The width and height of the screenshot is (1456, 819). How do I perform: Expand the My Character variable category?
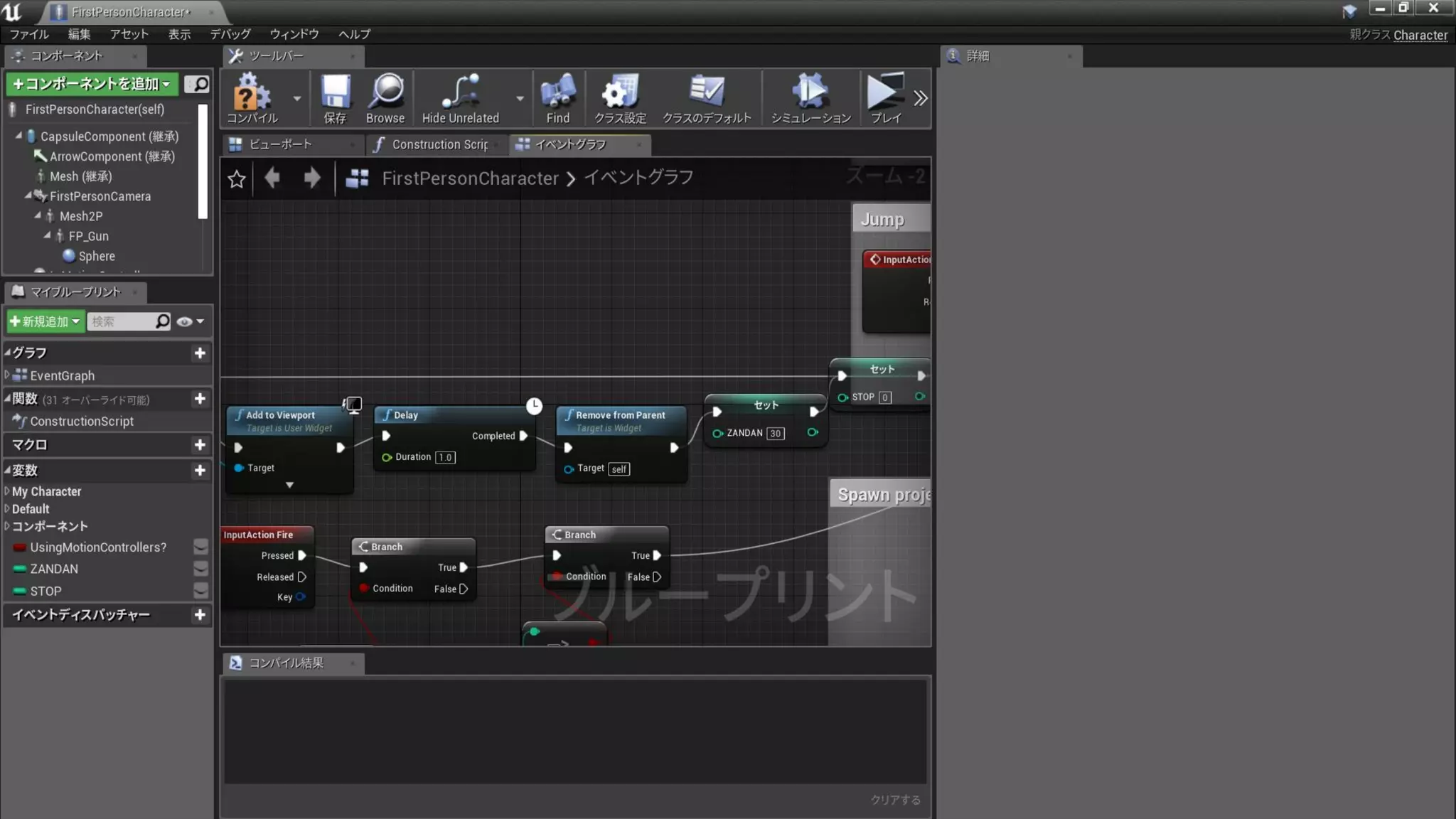pyautogui.click(x=7, y=491)
